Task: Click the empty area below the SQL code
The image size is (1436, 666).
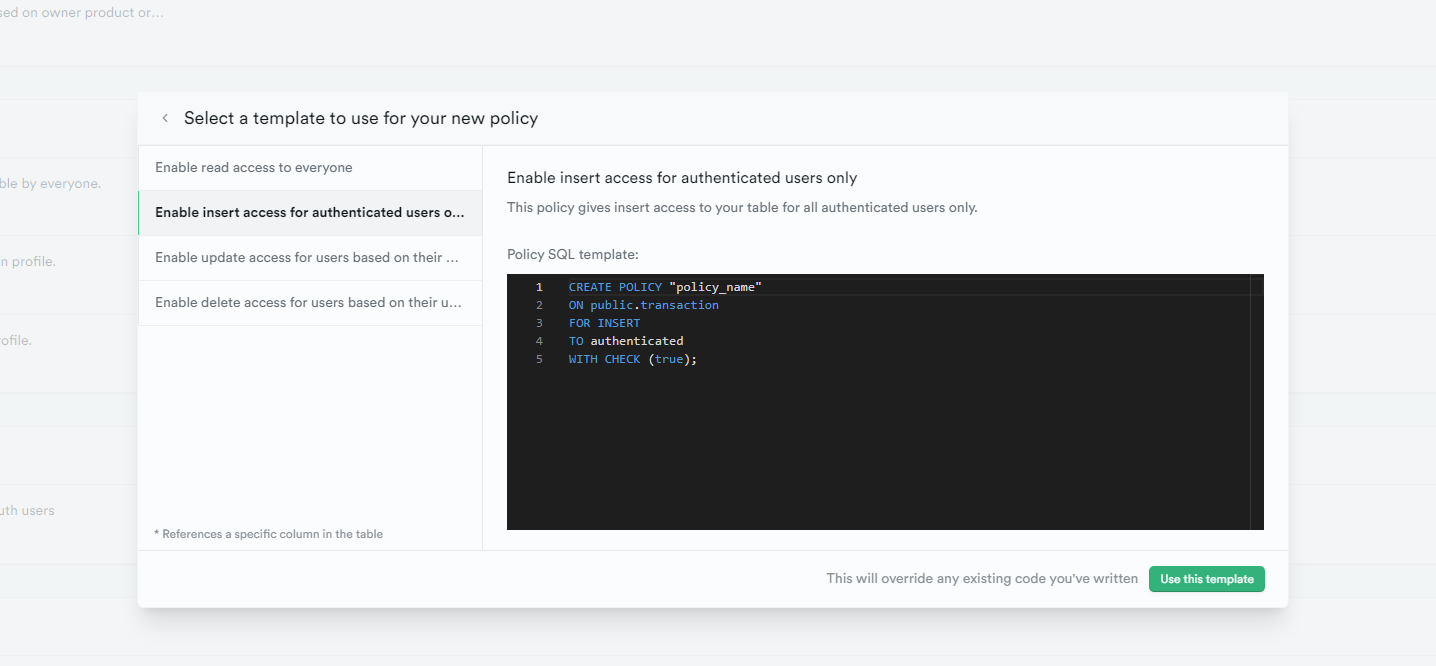Action: tap(880, 450)
